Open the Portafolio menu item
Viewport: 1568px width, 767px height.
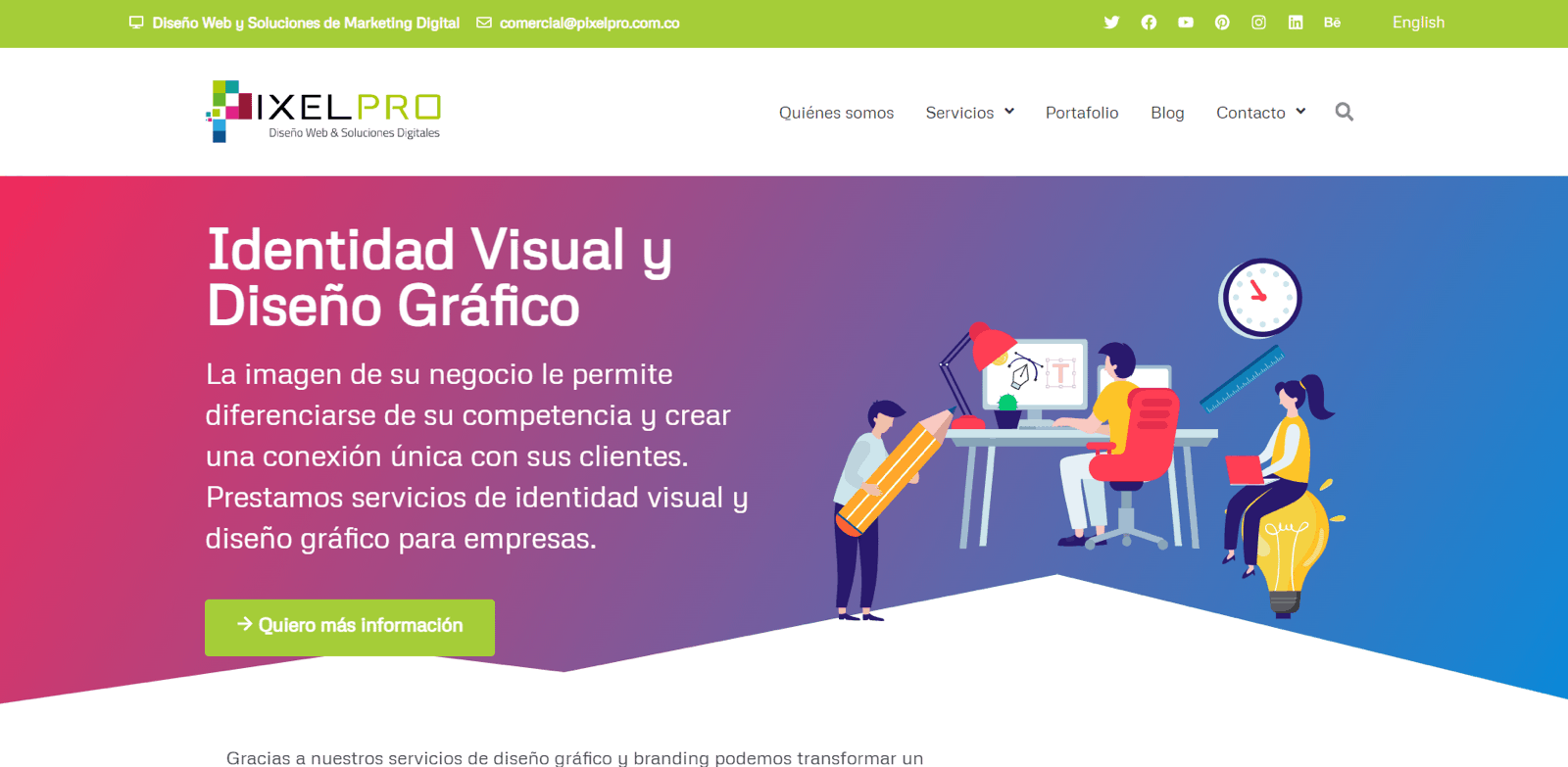point(1082,113)
